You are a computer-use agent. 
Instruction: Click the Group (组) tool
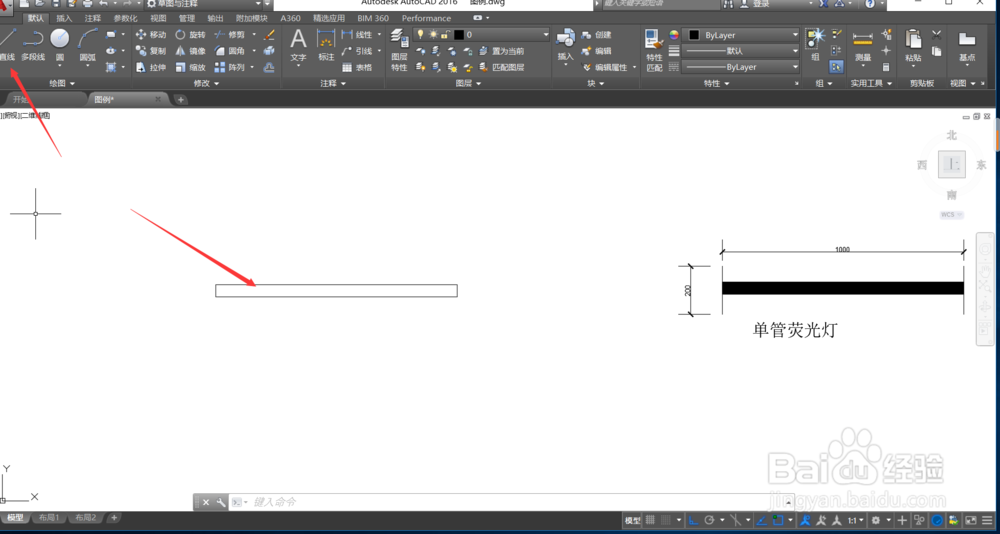click(x=815, y=45)
